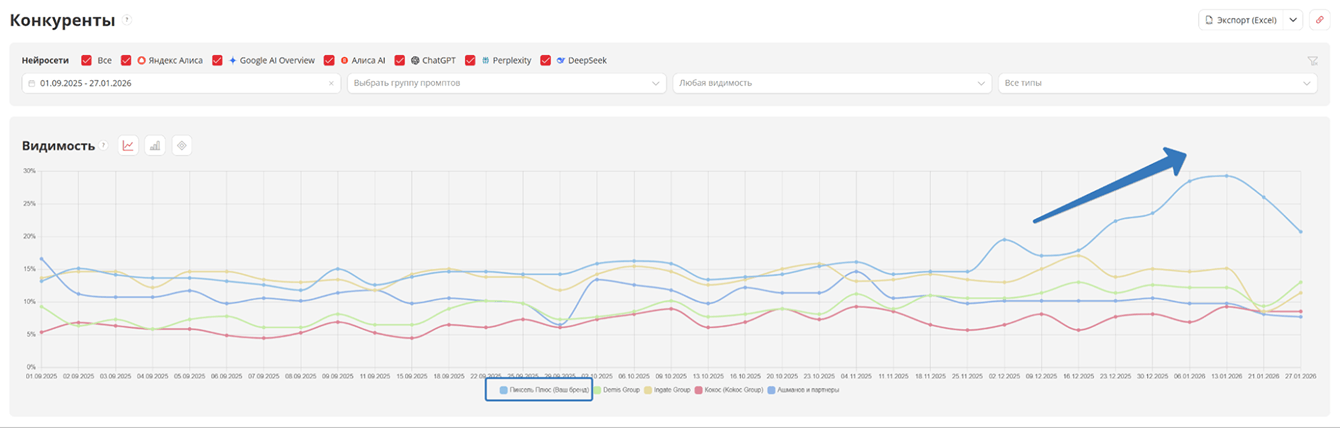Select the radar chart view icon

click(181, 146)
